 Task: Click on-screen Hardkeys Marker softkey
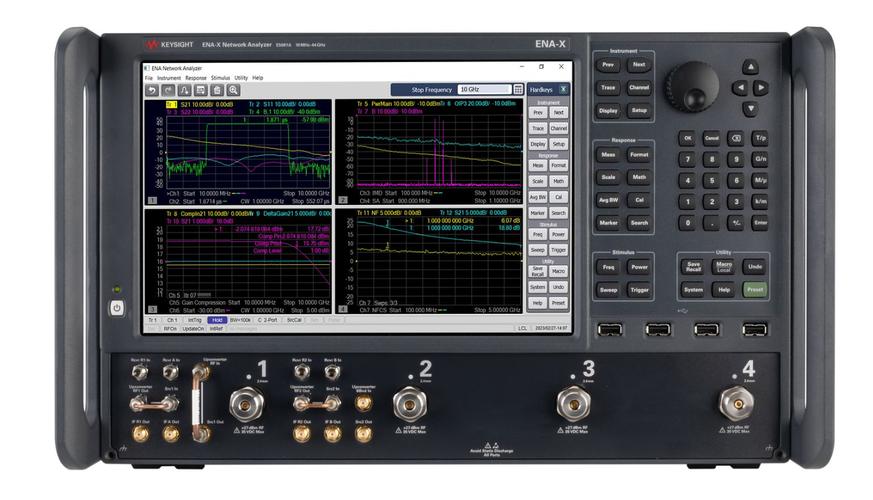click(538, 213)
